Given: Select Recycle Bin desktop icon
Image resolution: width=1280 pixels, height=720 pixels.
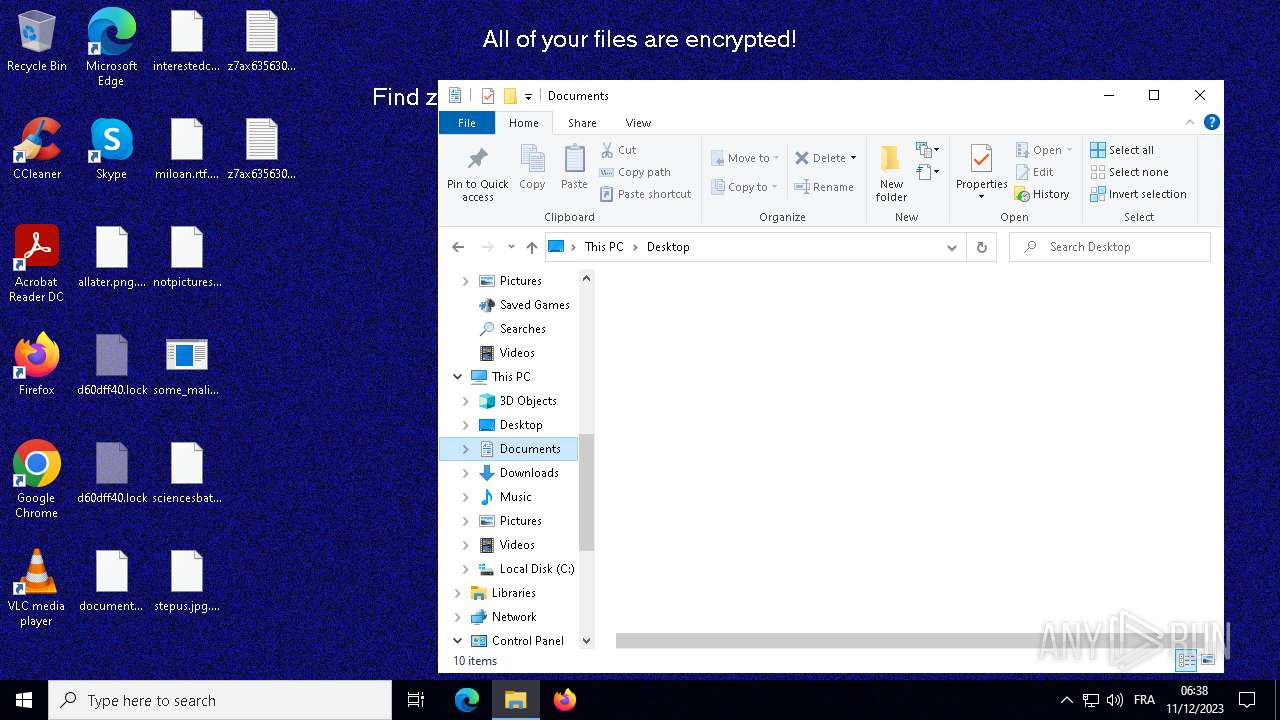Looking at the screenshot, I should click(37, 42).
